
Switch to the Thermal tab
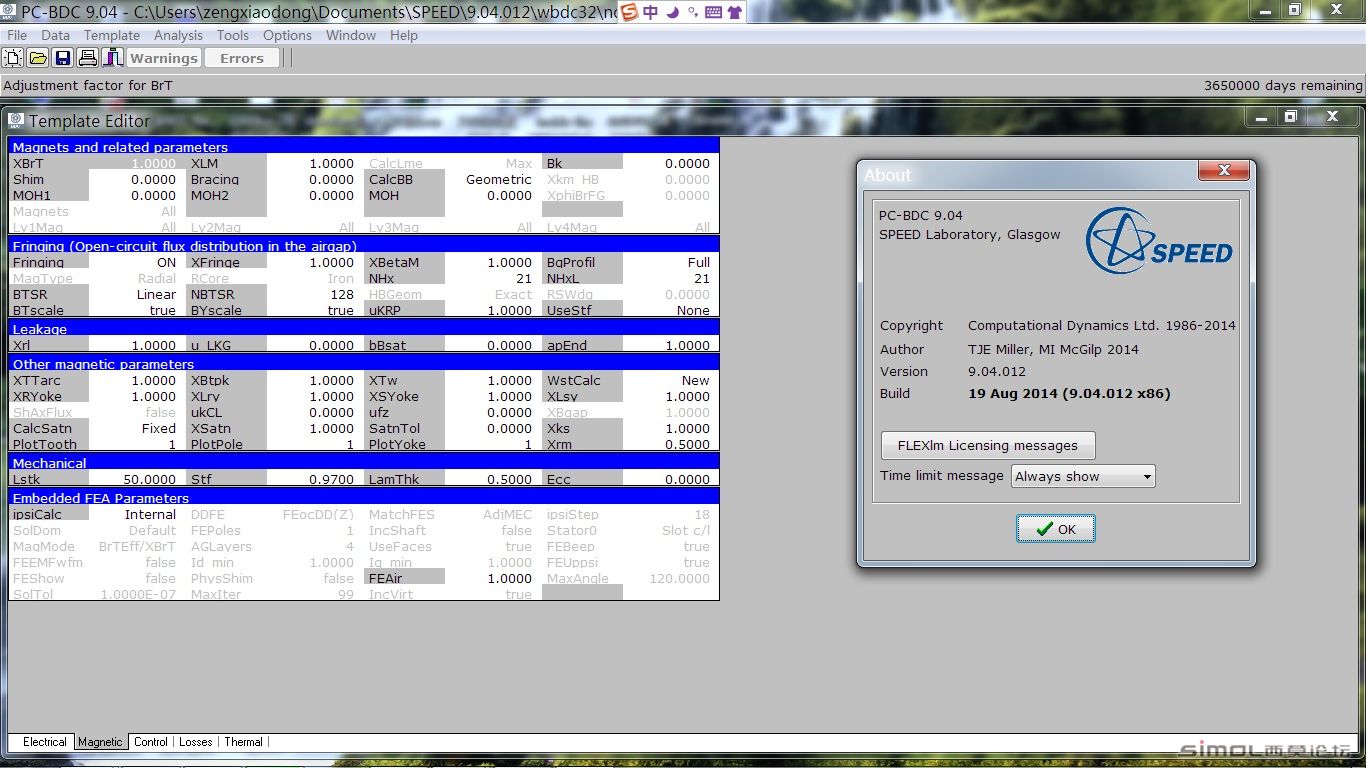(243, 742)
